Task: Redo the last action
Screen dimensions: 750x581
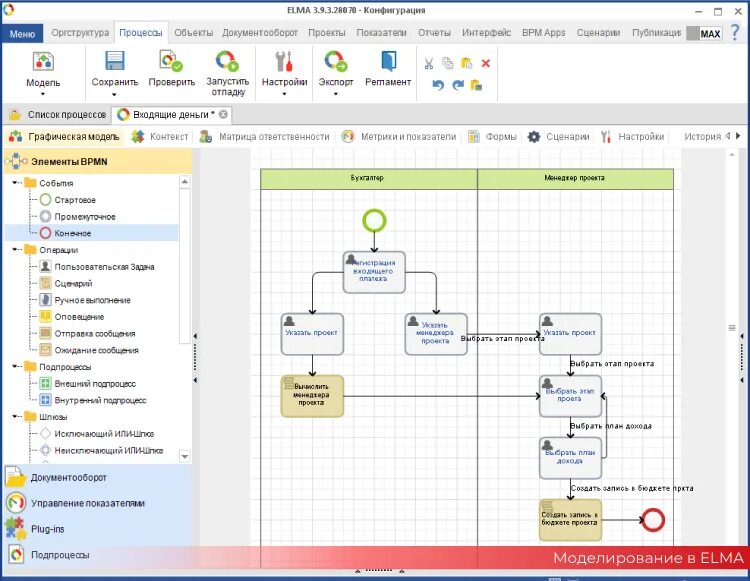Action: pyautogui.click(x=458, y=85)
